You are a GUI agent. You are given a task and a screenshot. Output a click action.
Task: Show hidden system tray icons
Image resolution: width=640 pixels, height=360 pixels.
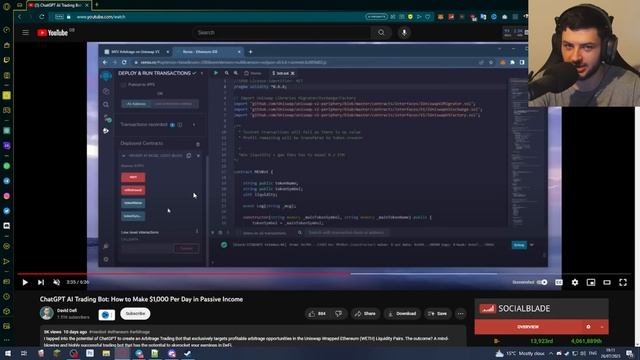tap(551, 353)
